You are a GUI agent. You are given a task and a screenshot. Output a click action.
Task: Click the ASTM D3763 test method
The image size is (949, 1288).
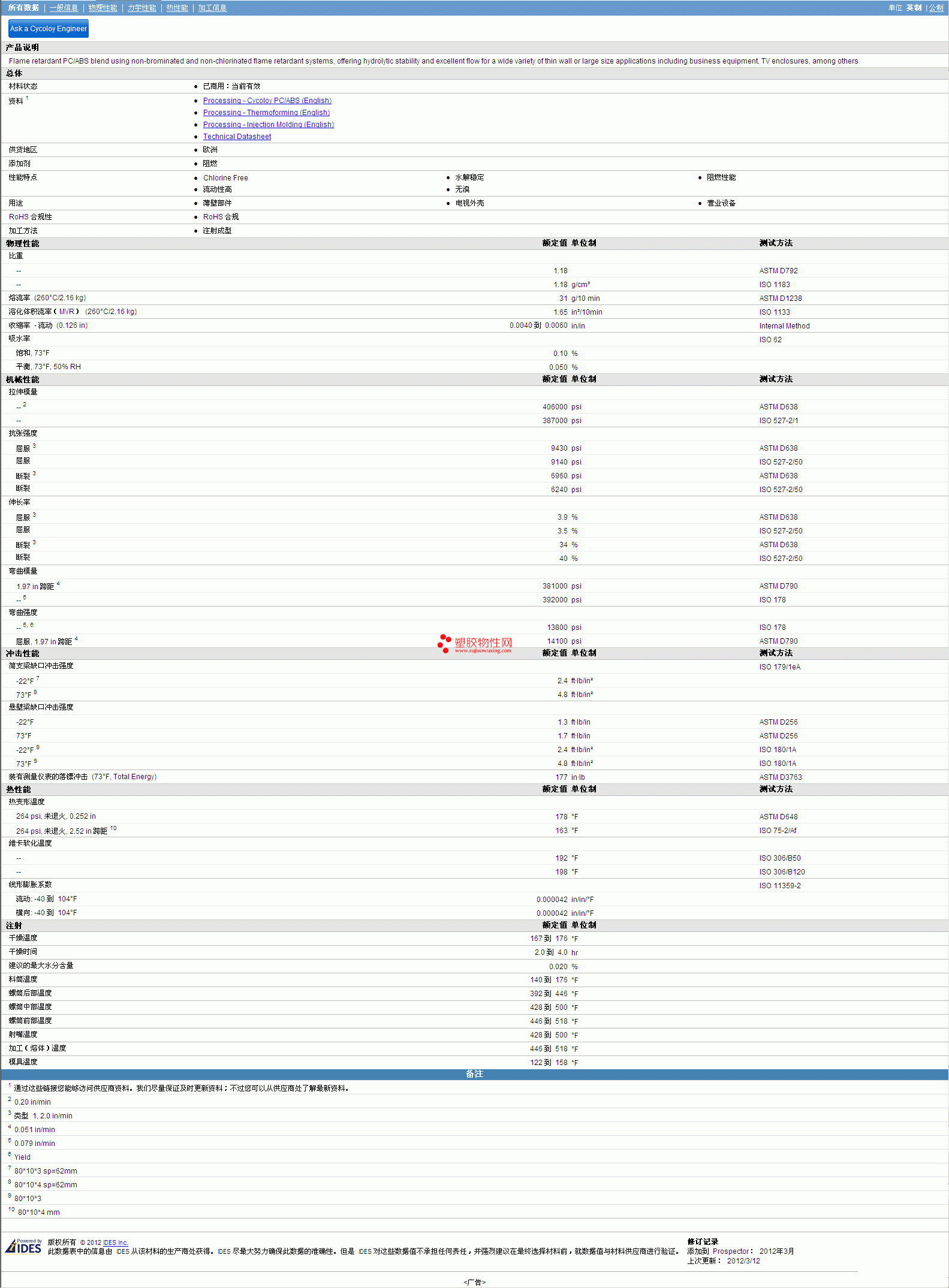(x=781, y=777)
